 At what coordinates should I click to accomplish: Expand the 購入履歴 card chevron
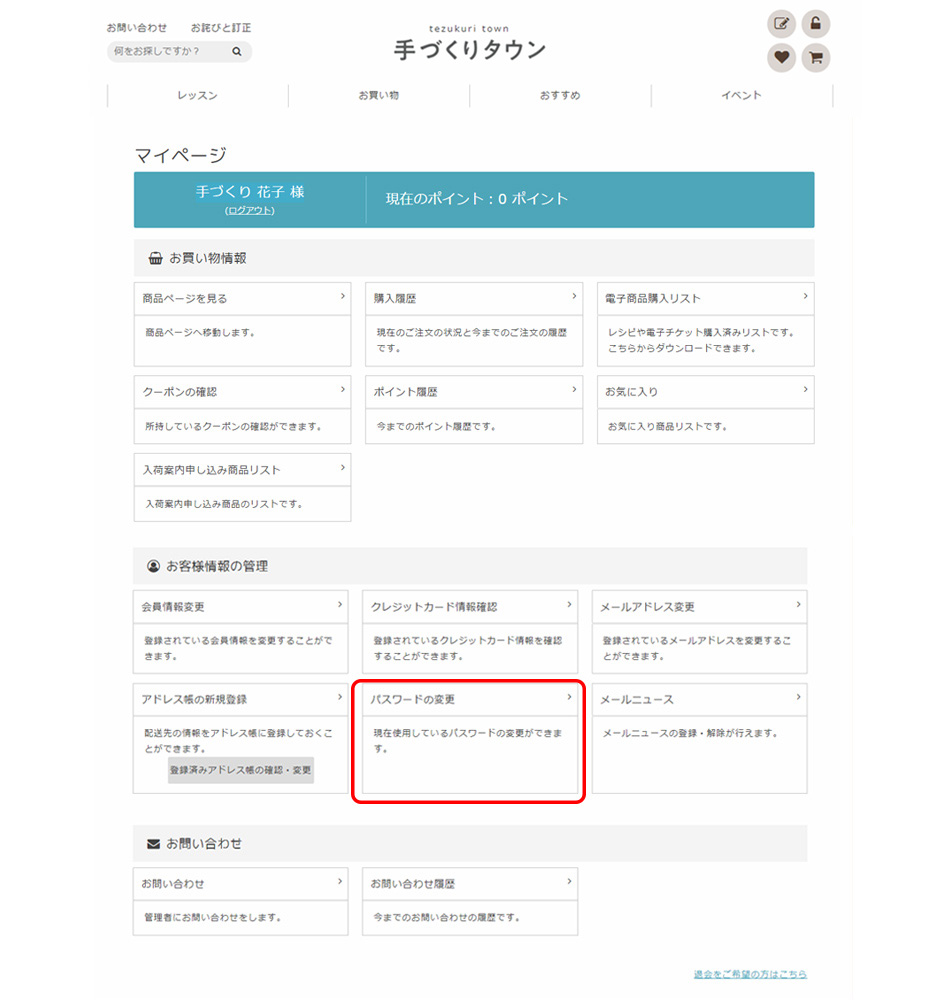(574, 297)
